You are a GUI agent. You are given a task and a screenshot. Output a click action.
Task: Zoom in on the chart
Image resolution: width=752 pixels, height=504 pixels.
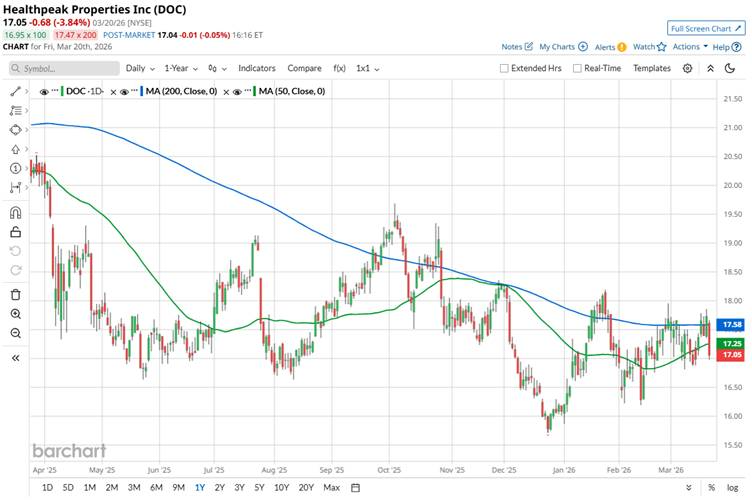point(15,314)
